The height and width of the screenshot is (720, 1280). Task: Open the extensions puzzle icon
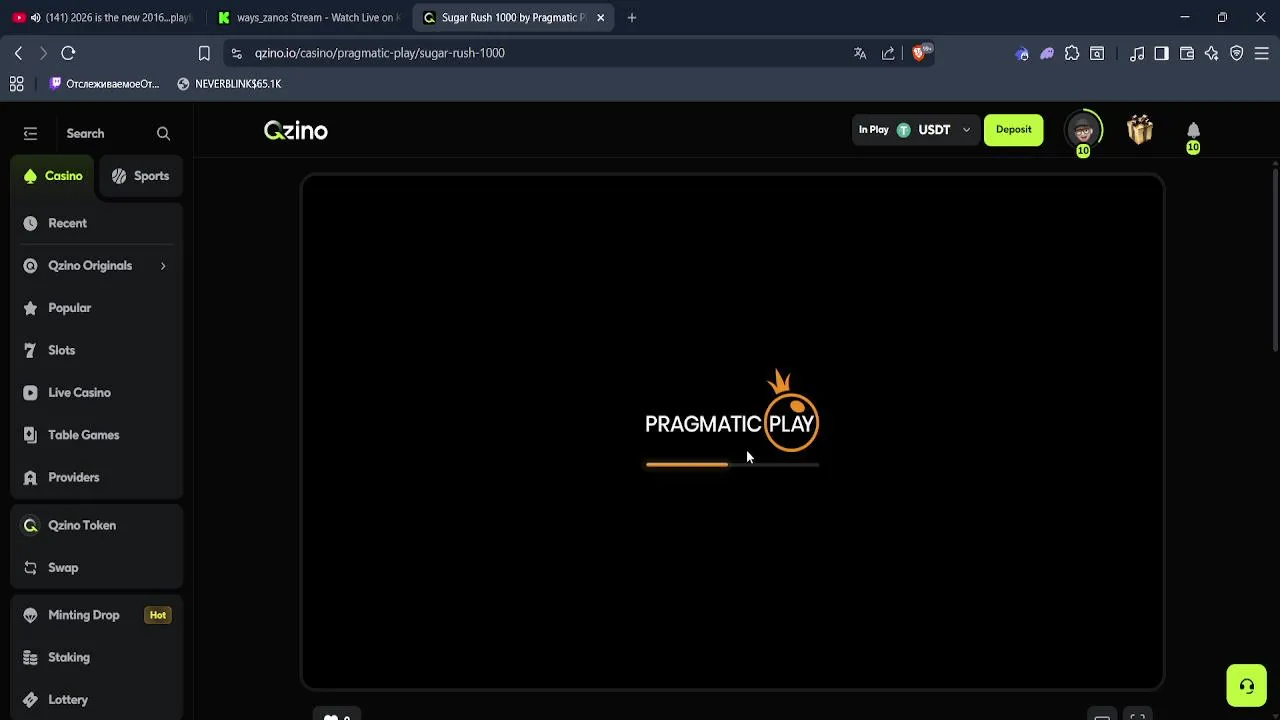(1072, 53)
